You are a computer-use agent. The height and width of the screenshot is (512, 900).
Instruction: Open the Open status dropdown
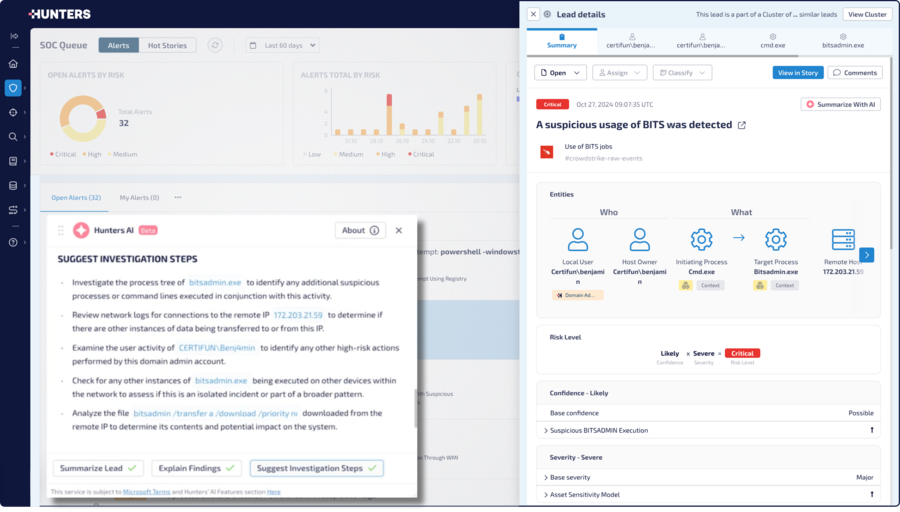pyautogui.click(x=560, y=73)
